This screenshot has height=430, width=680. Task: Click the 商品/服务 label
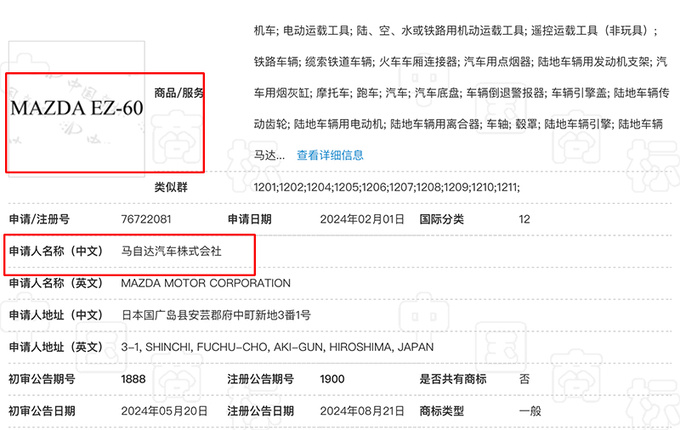tap(179, 93)
